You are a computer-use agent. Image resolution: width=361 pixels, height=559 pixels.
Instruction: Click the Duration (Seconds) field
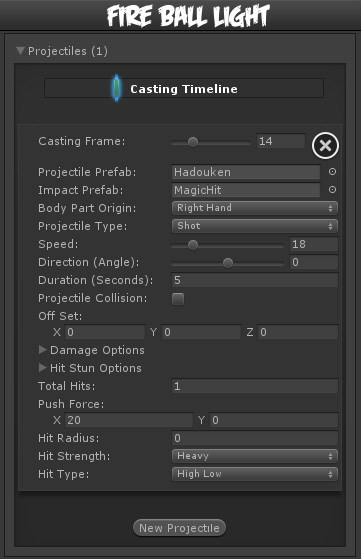tap(255, 280)
